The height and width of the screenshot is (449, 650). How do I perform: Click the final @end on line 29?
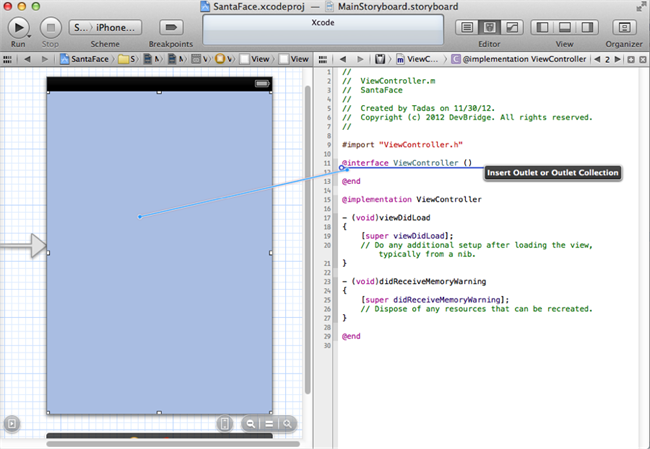pyautogui.click(x=351, y=336)
